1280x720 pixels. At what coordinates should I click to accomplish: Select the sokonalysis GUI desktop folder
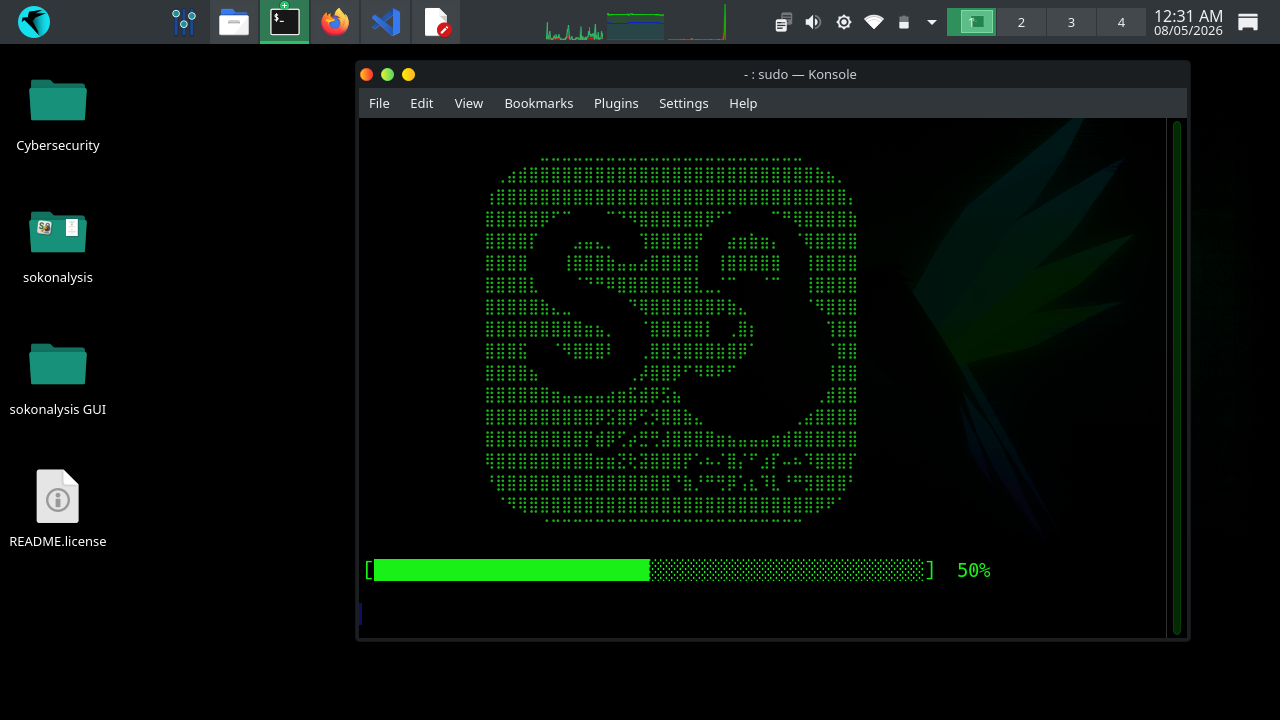click(58, 378)
